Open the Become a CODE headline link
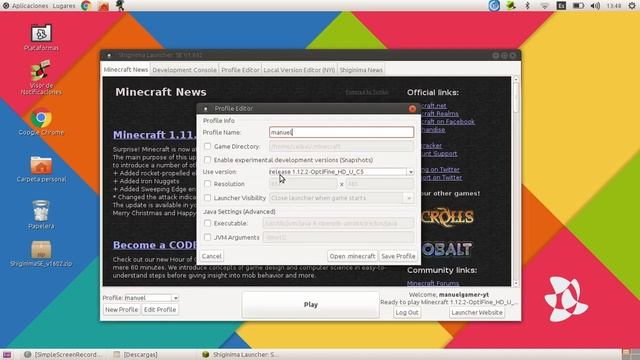Viewport: 640px width, 360px height. [154, 245]
